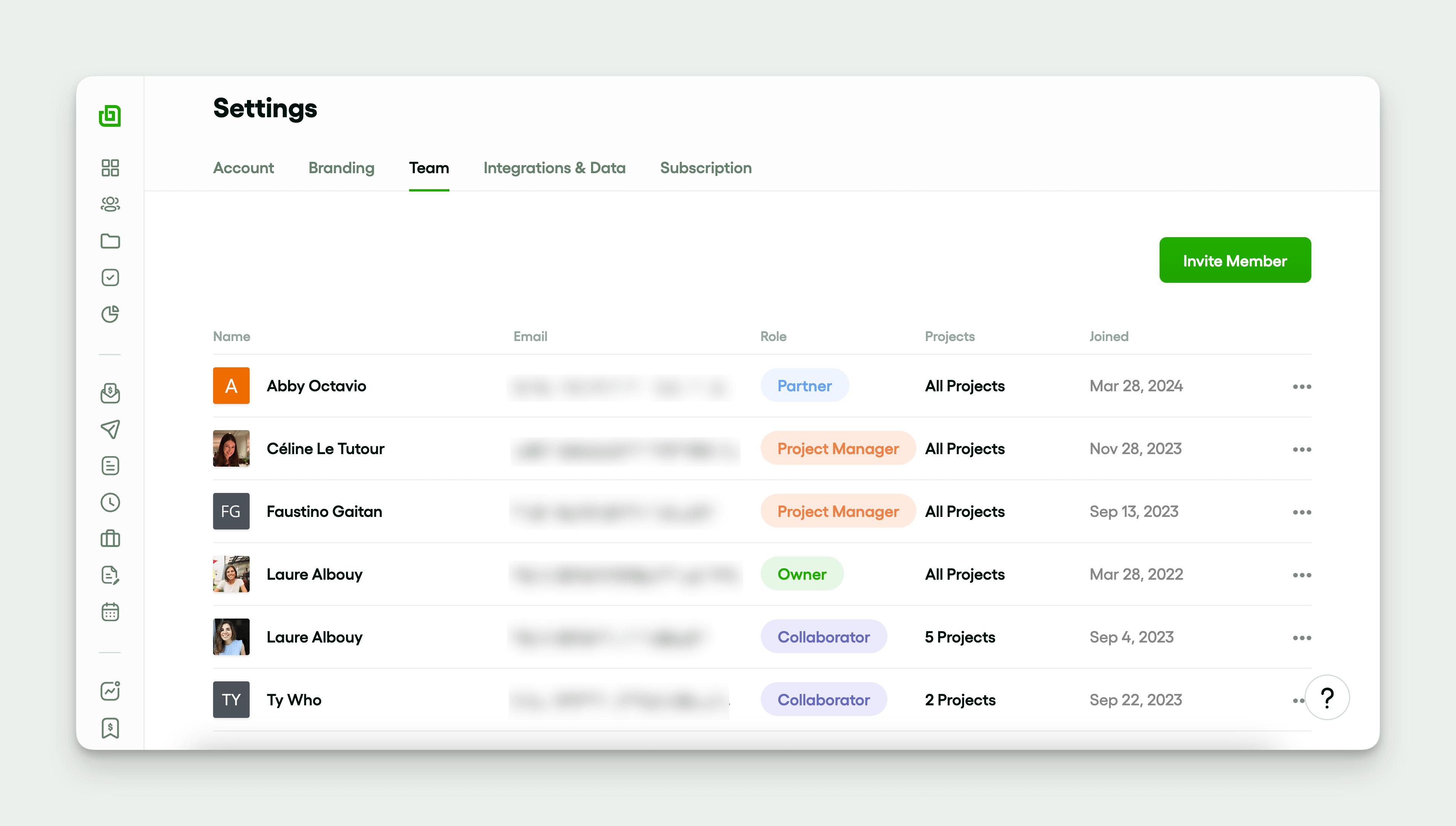Open the Subscription tab
1456x826 pixels.
[x=705, y=168]
